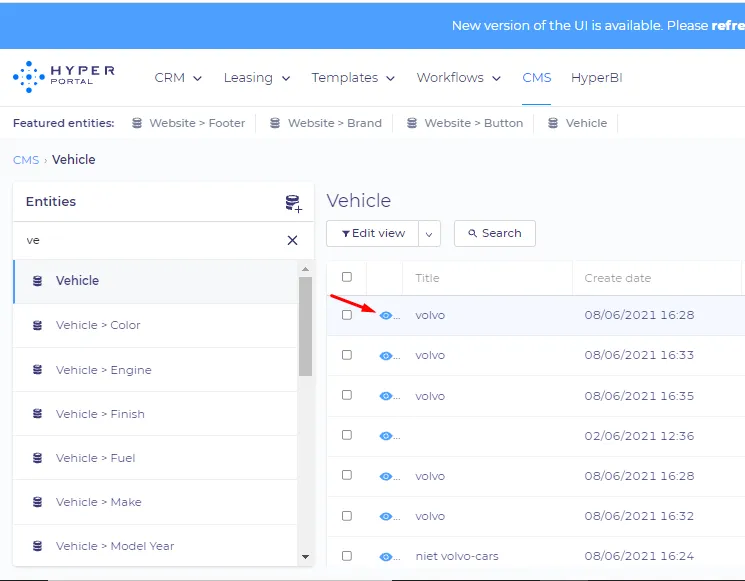This screenshot has width=745, height=581.
Task: Click database icon for Vehicle > Make
Action: click(x=37, y=502)
